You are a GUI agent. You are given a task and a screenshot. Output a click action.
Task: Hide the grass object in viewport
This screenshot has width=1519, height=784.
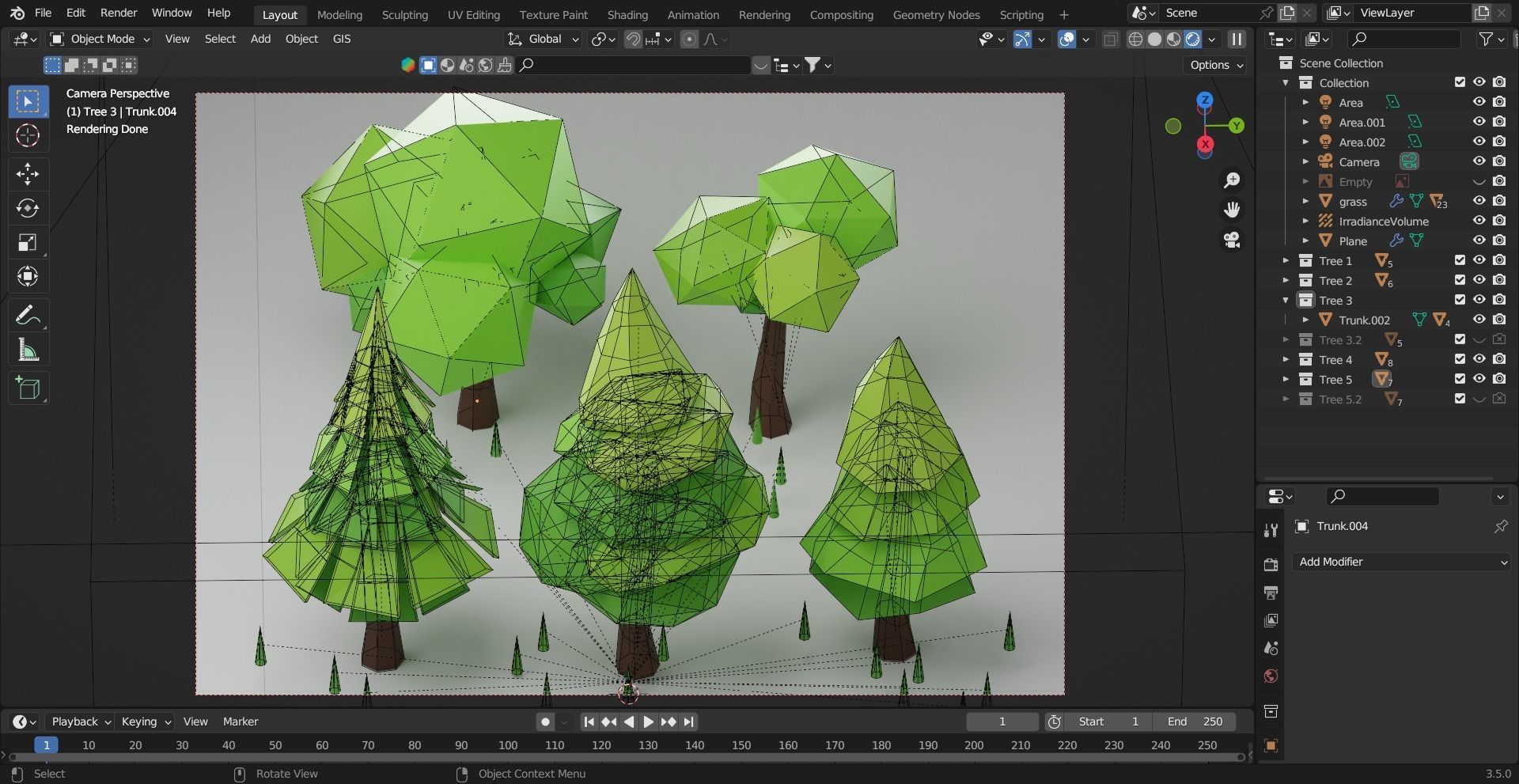coord(1479,201)
